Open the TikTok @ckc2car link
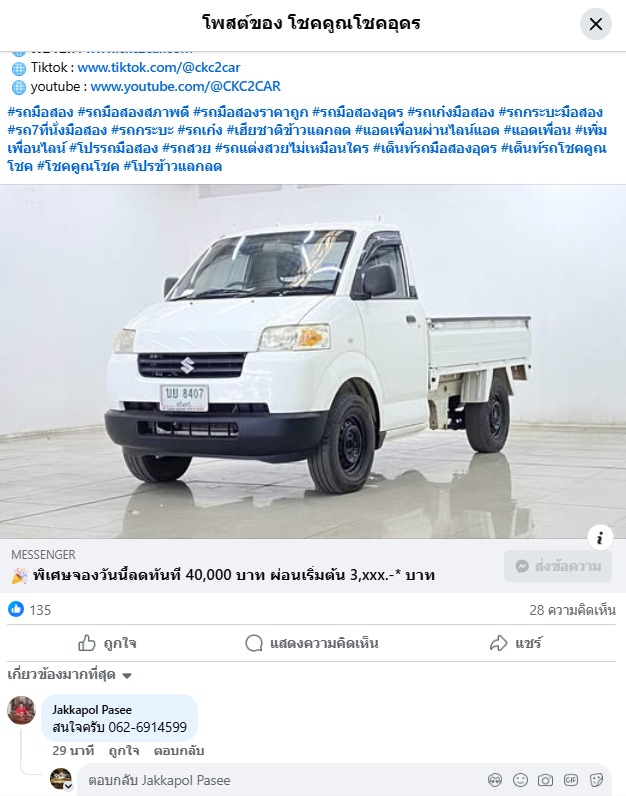Image resolution: width=626 pixels, height=796 pixels. click(159, 67)
